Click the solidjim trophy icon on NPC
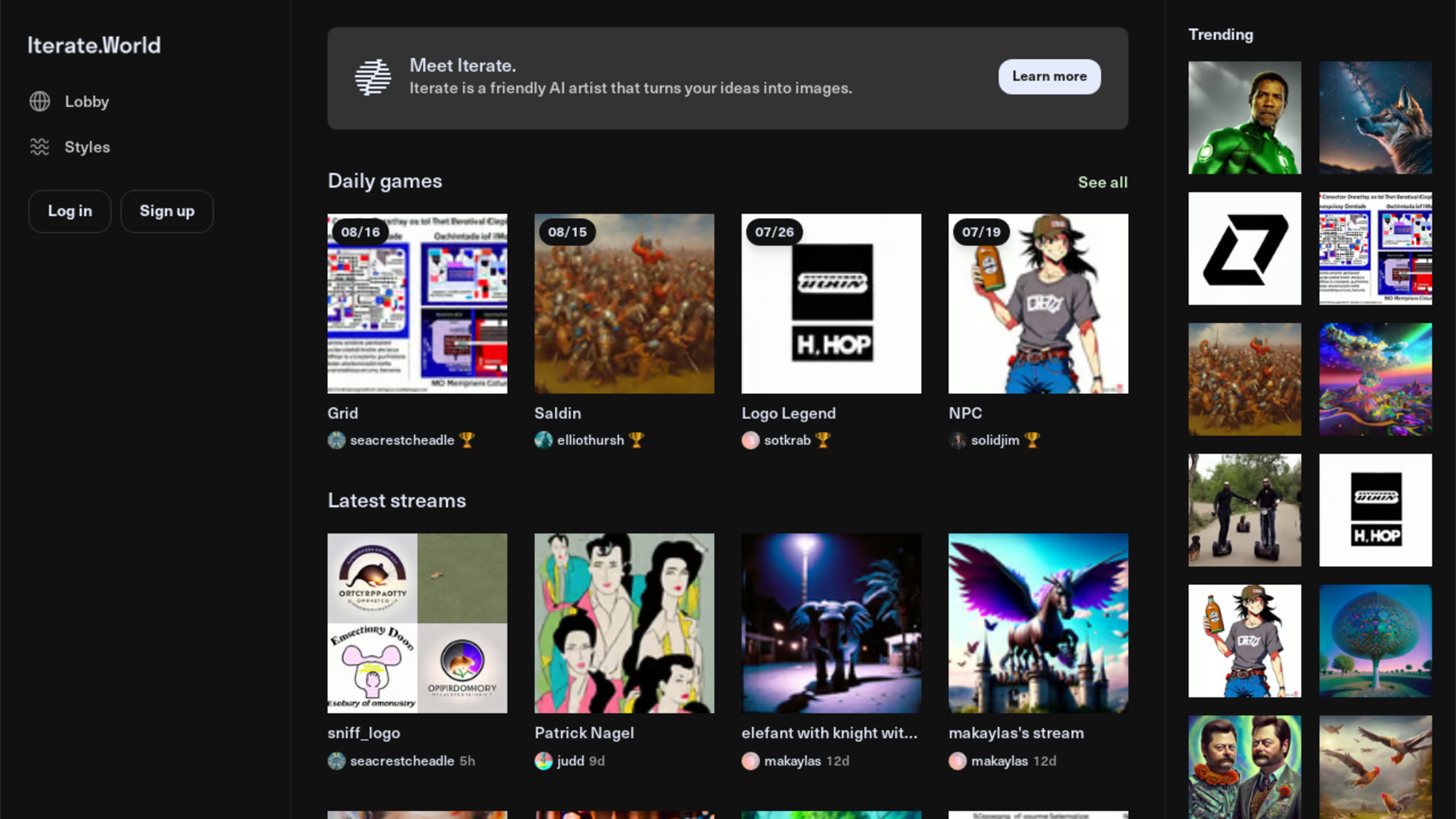1456x819 pixels. click(x=1032, y=440)
